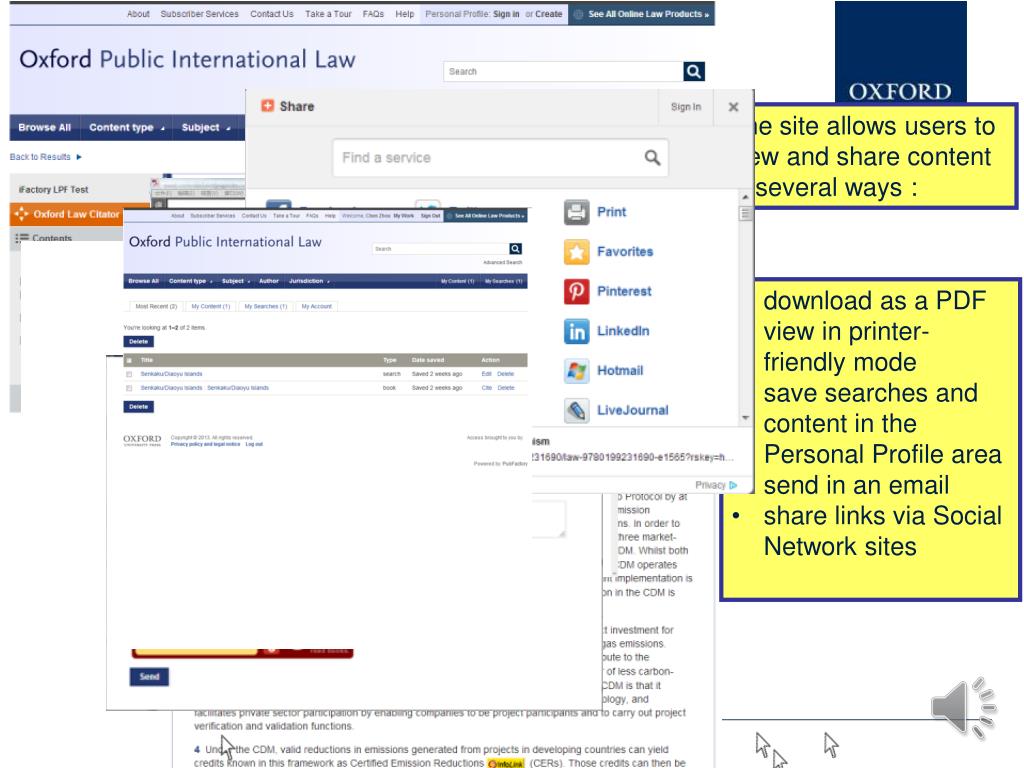Viewport: 1024px width, 768px height.
Task: Click Browse All in main navigation
Action: pos(44,127)
